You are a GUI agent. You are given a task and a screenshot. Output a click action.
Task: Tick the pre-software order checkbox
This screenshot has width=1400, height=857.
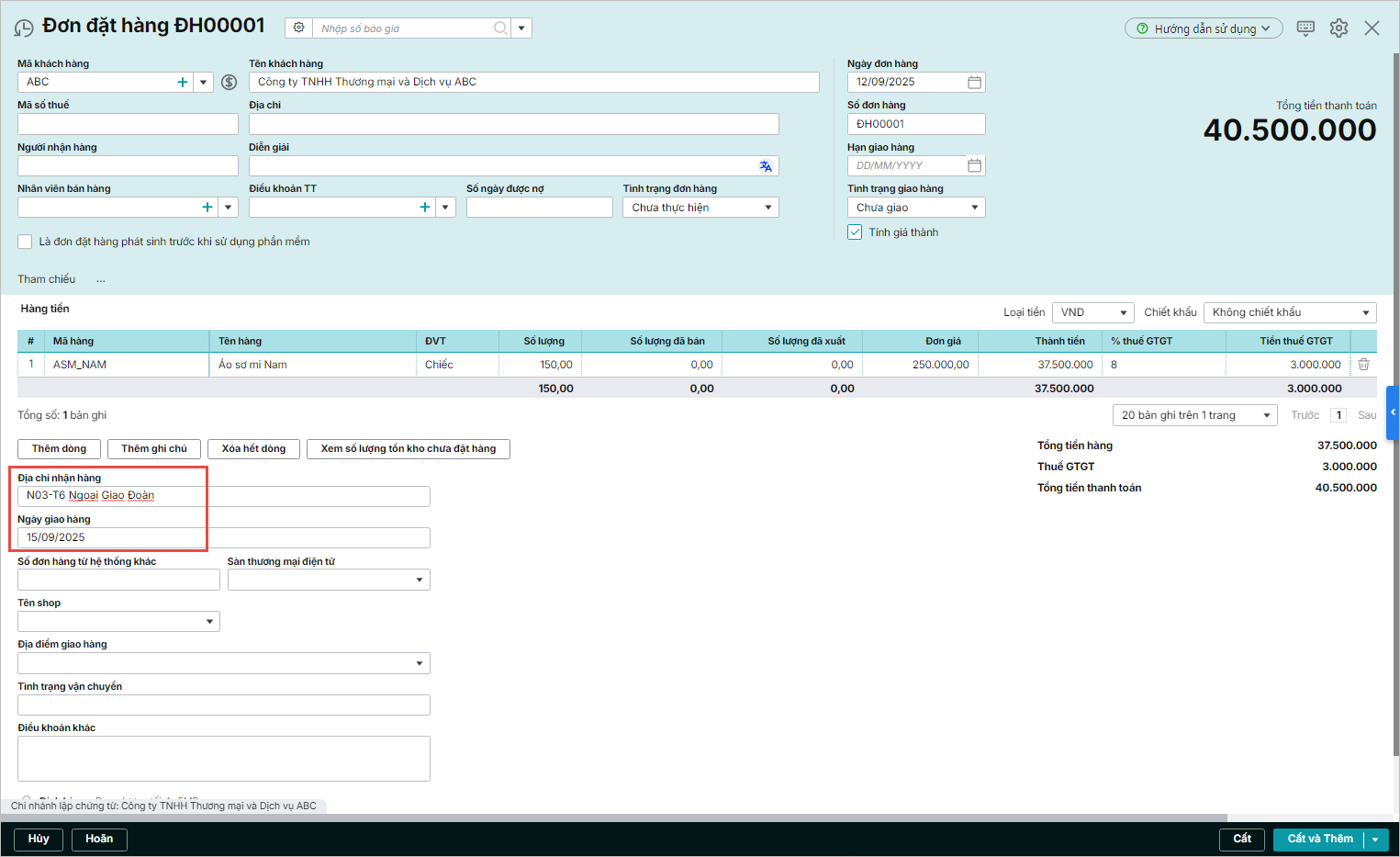[x=26, y=242]
